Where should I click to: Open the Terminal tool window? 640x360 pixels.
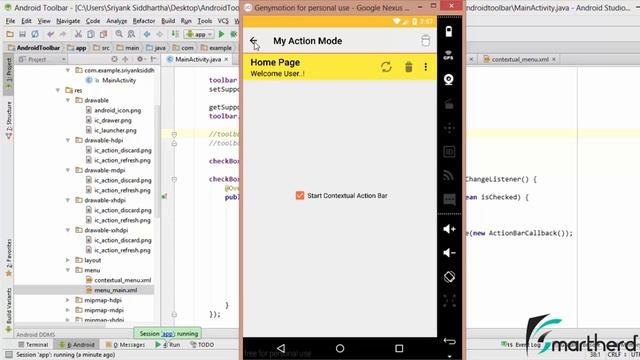[x=33, y=345]
